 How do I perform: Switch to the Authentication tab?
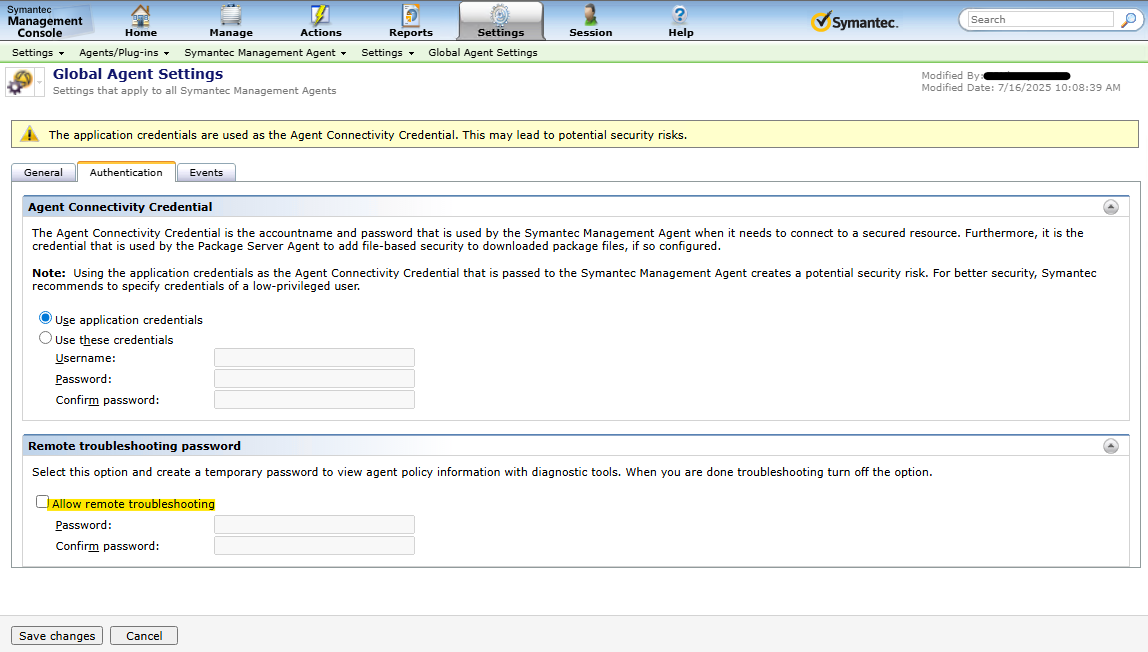coord(126,172)
